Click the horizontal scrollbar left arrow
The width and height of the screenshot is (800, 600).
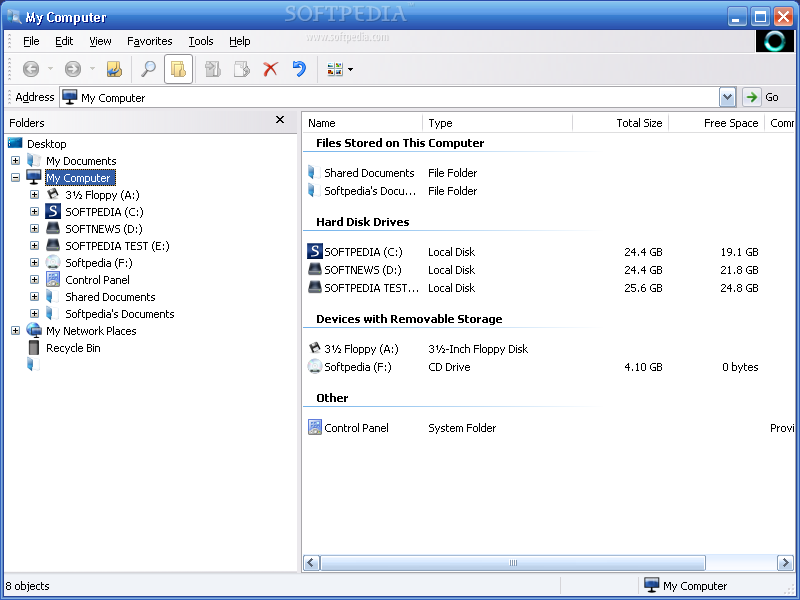[x=311, y=563]
